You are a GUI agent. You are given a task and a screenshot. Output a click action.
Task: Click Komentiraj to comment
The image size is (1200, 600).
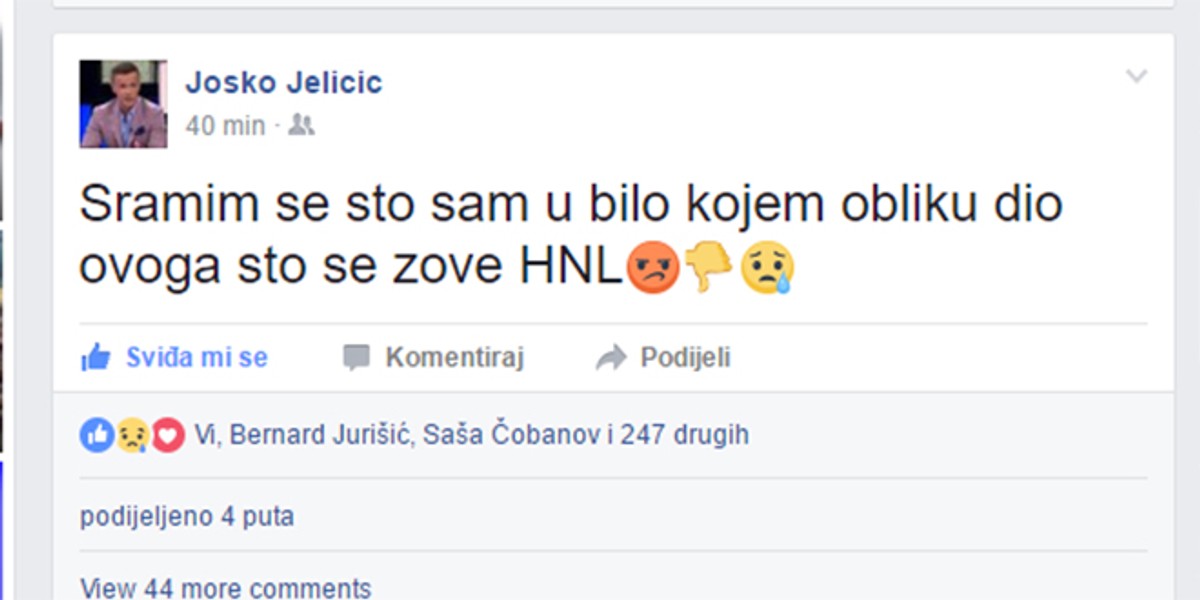[x=458, y=355]
